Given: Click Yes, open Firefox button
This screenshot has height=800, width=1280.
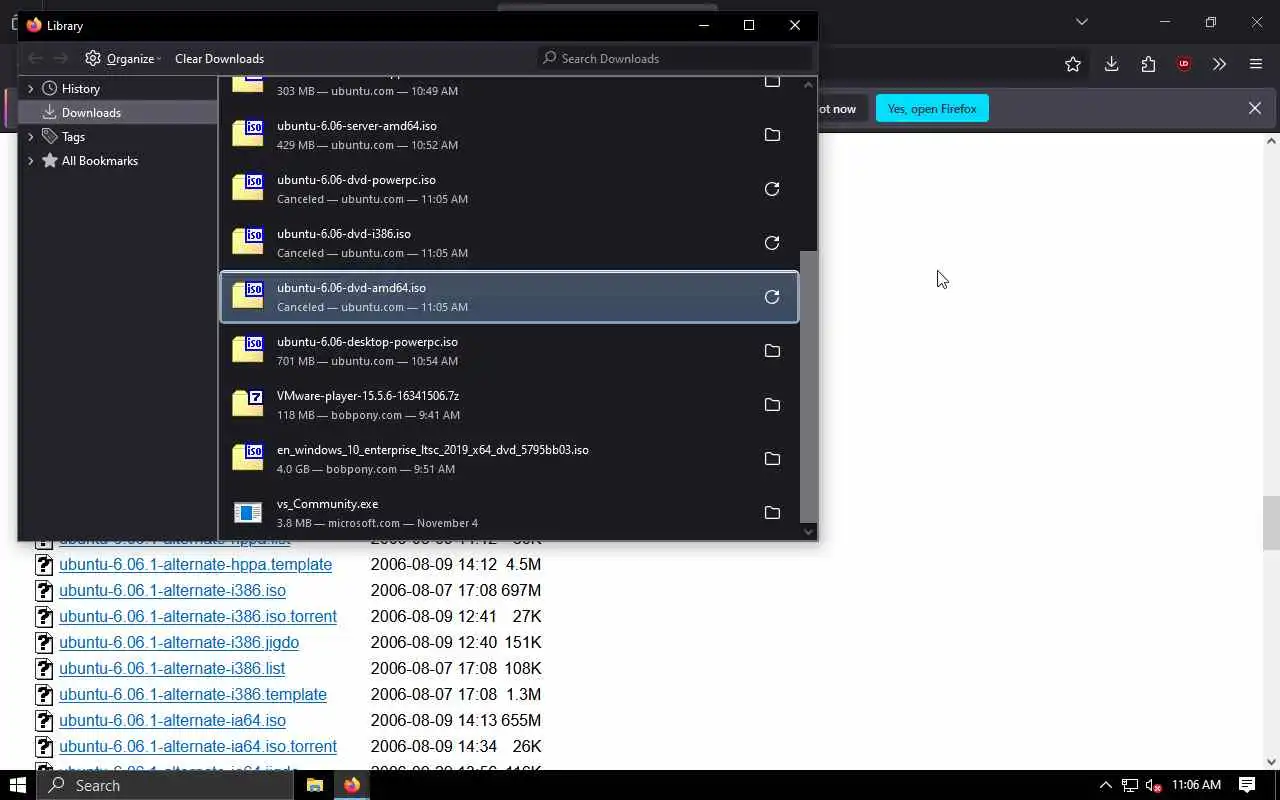Looking at the screenshot, I should (x=932, y=108).
